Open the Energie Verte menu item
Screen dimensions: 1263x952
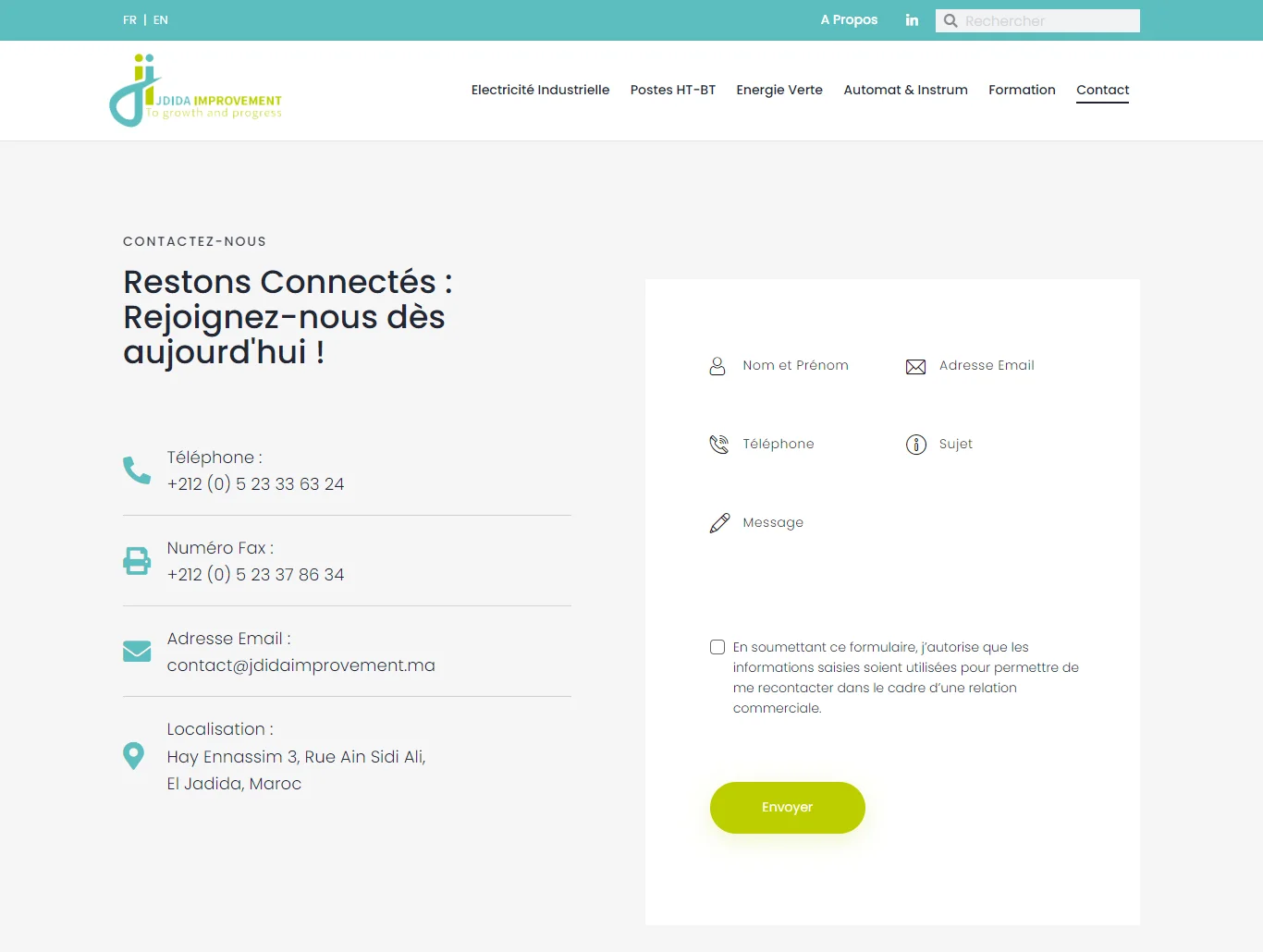(x=779, y=90)
